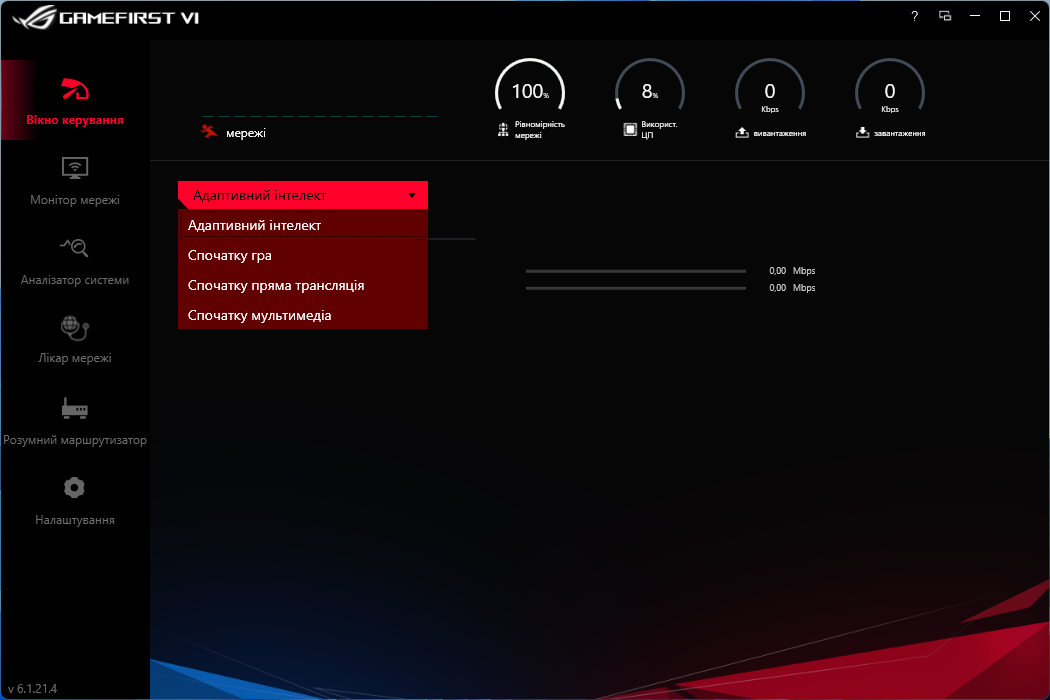Switch to mini window mode icon
Screen dimensions: 1050x700
point(945,16)
